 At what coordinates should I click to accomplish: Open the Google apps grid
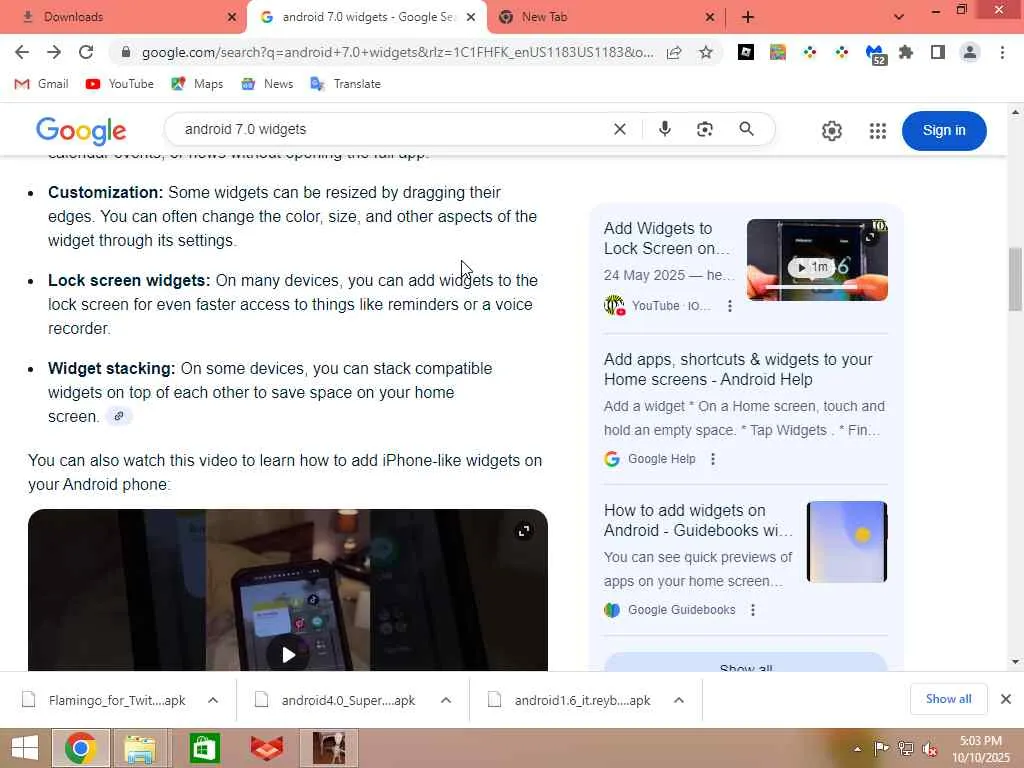click(x=878, y=131)
